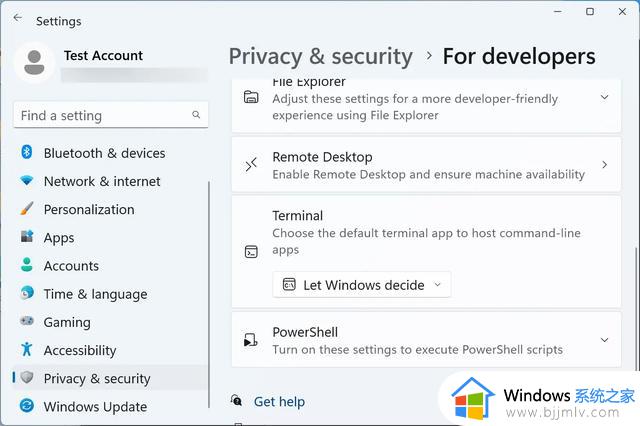The height and width of the screenshot is (426, 640).
Task: Close the Settings window
Action: click(622, 11)
